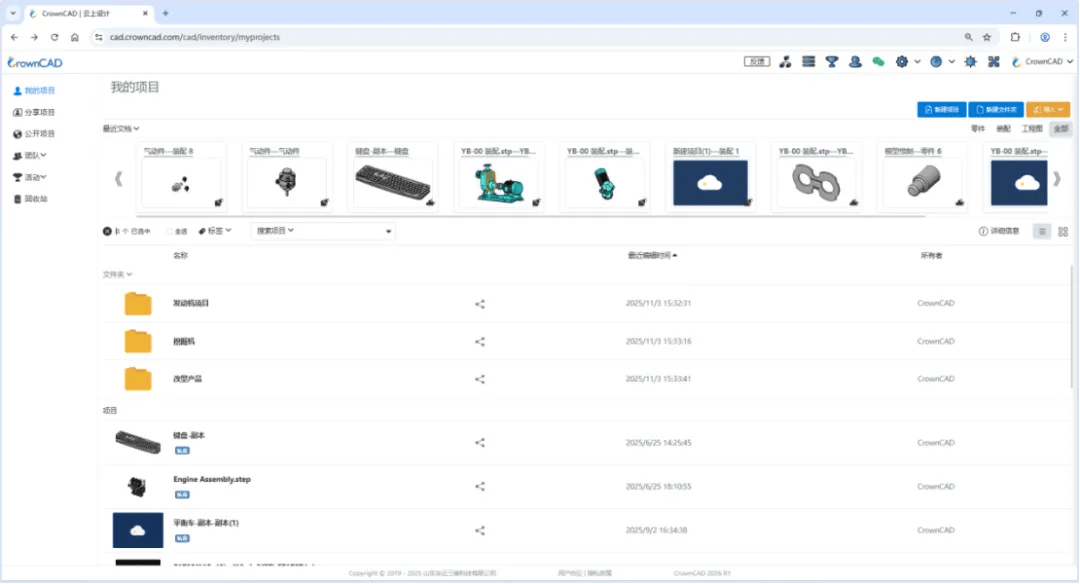The width and height of the screenshot is (1080, 584).
Task: Select the 工程图 filter tab
Action: 1031,129
